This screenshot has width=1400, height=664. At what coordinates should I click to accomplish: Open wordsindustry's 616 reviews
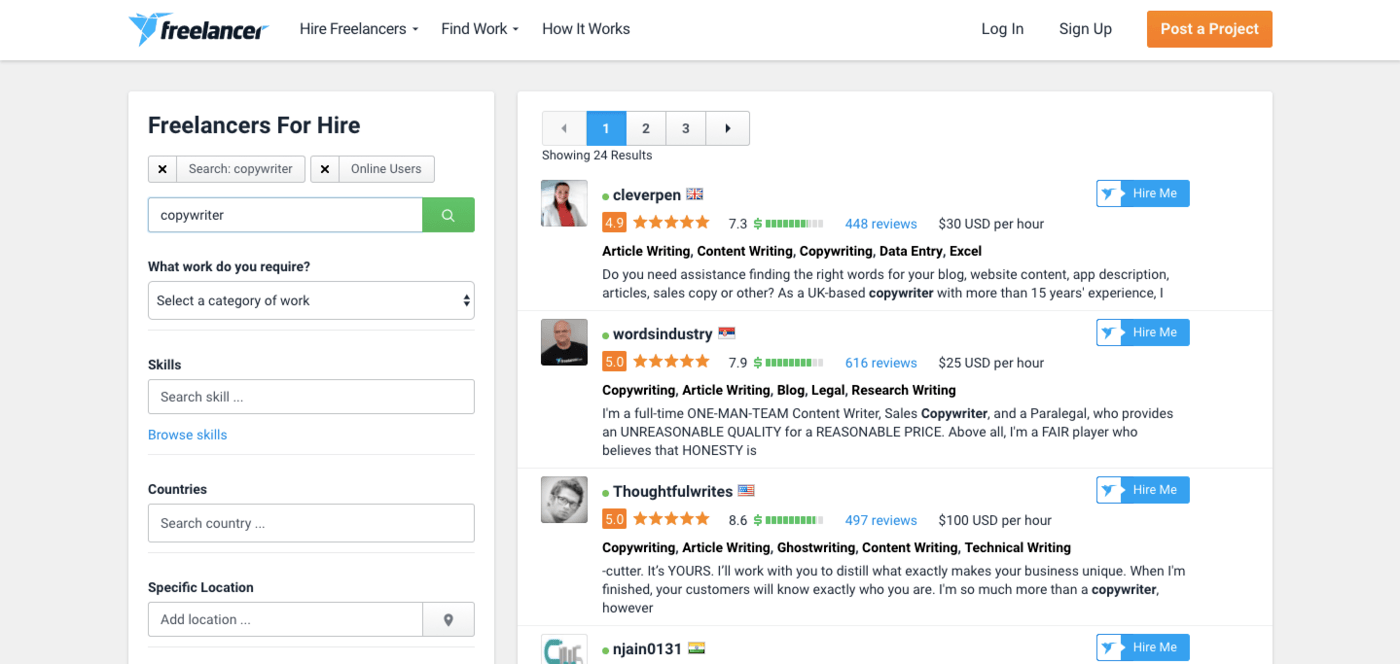click(881, 363)
